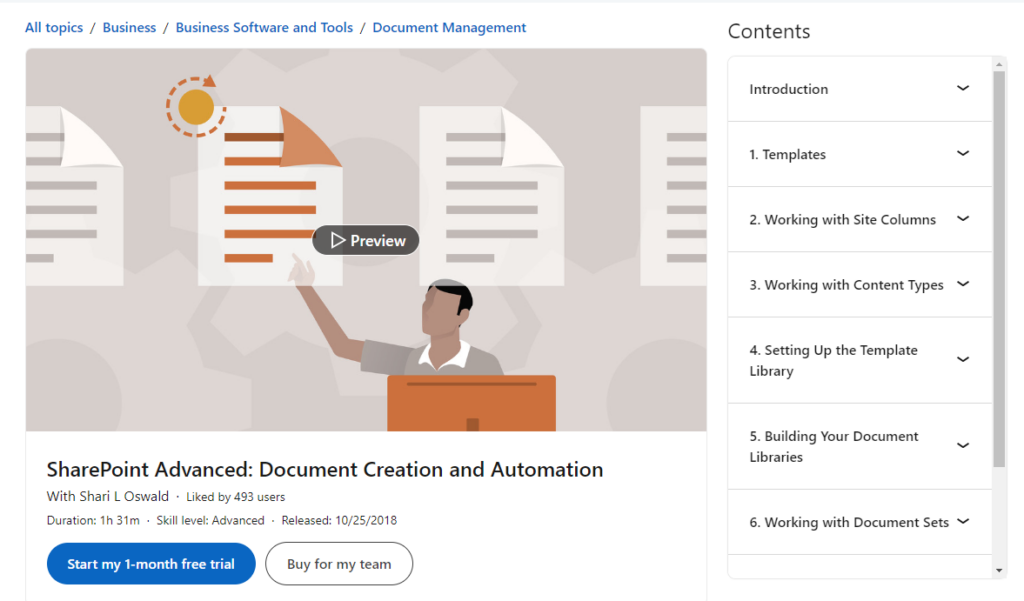1024x601 pixels.
Task: Click the course illustration thumbnail
Action: click(366, 240)
